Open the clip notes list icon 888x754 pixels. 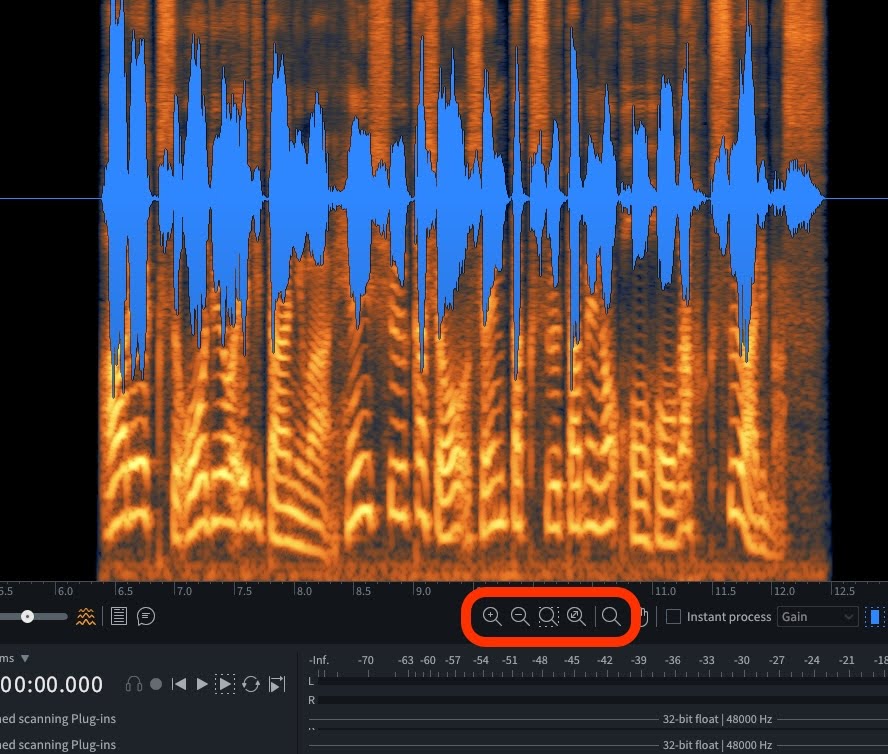(119, 616)
